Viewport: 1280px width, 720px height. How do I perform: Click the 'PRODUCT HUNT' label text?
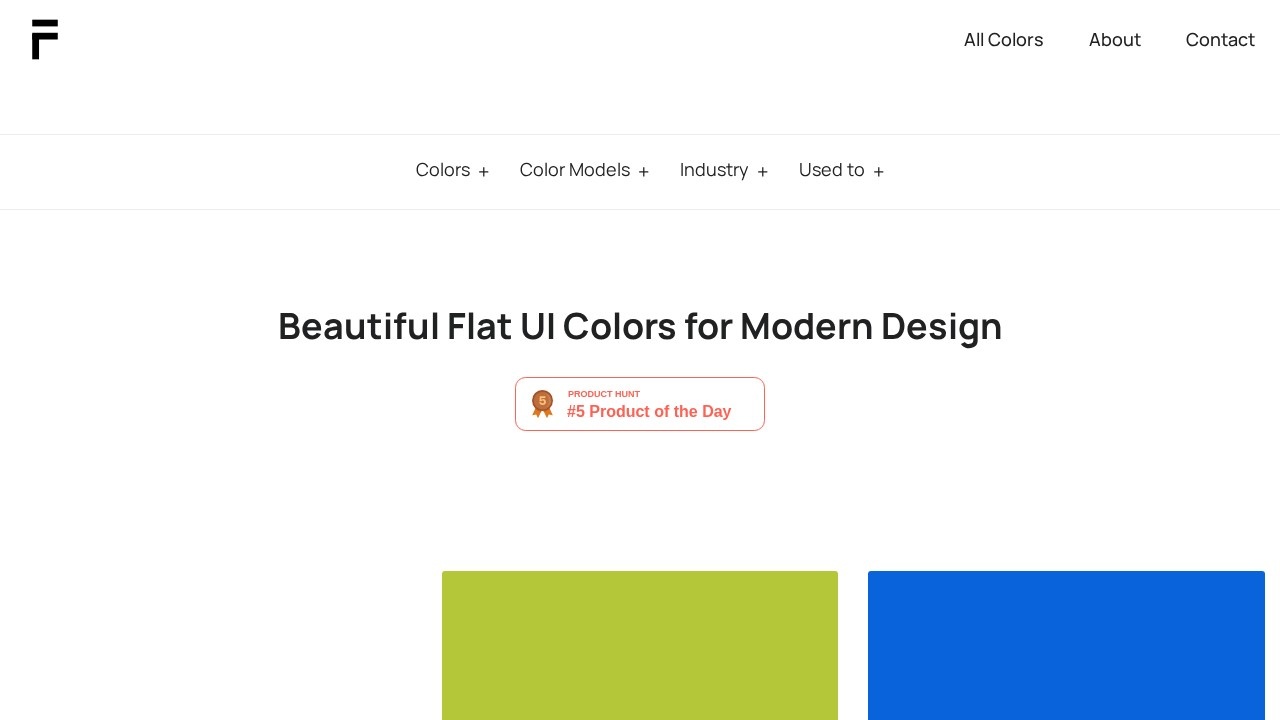coord(604,394)
